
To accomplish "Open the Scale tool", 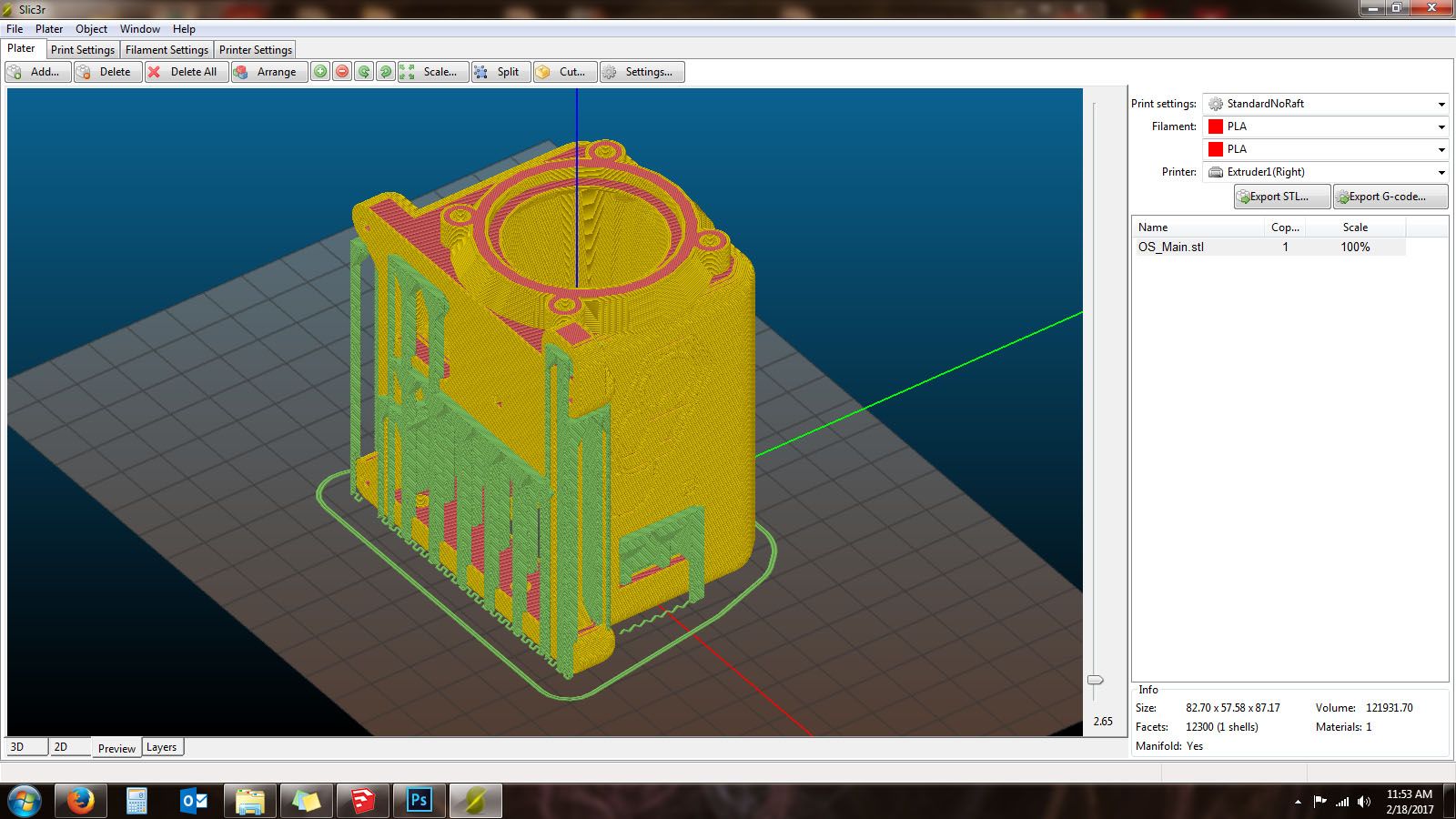I will tap(435, 72).
